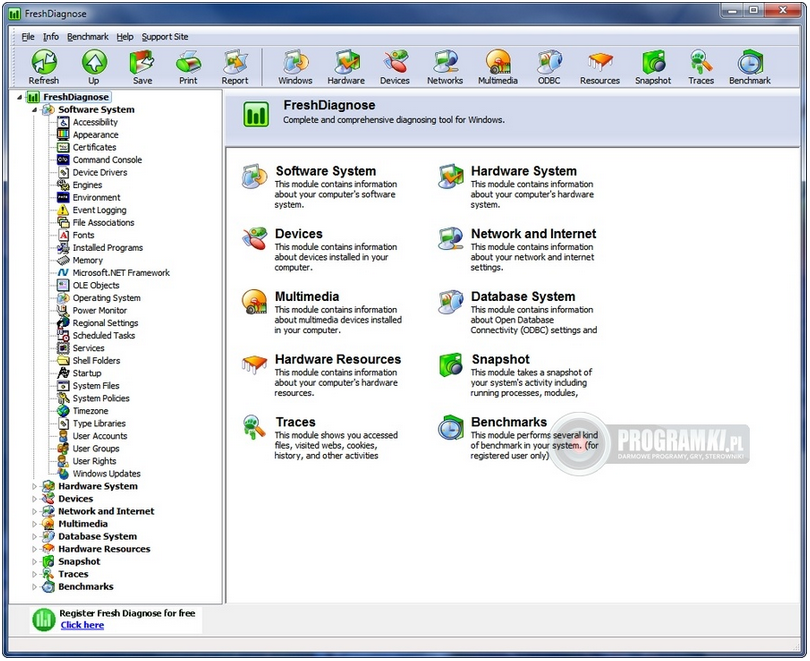
Task: Open the ODBC toolbar icon
Action: pos(549,62)
